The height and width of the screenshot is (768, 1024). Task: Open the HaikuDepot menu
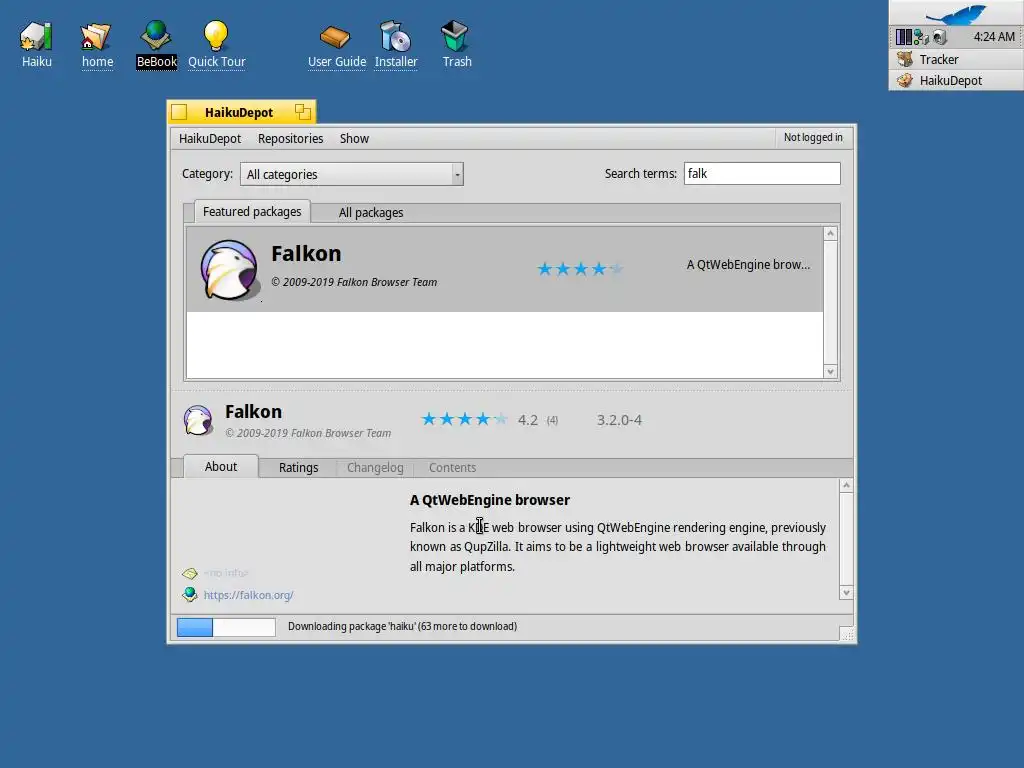coord(210,138)
